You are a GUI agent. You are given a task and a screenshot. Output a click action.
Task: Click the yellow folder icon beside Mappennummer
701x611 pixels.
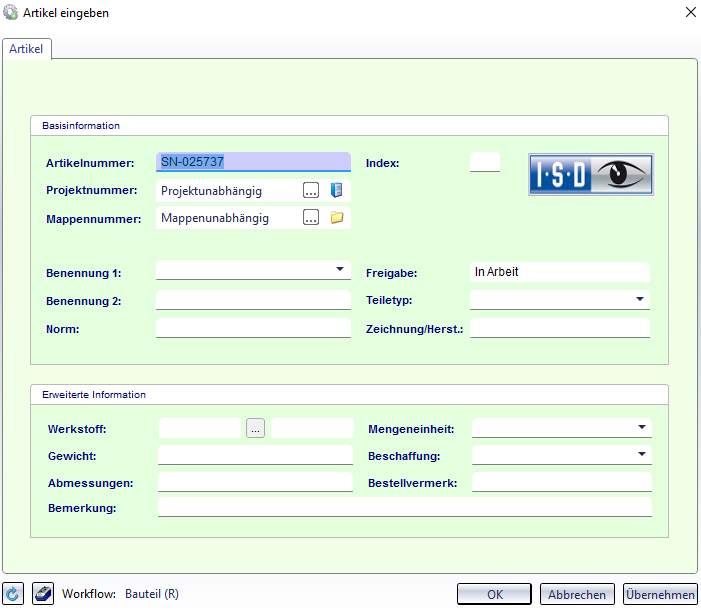click(x=337, y=218)
